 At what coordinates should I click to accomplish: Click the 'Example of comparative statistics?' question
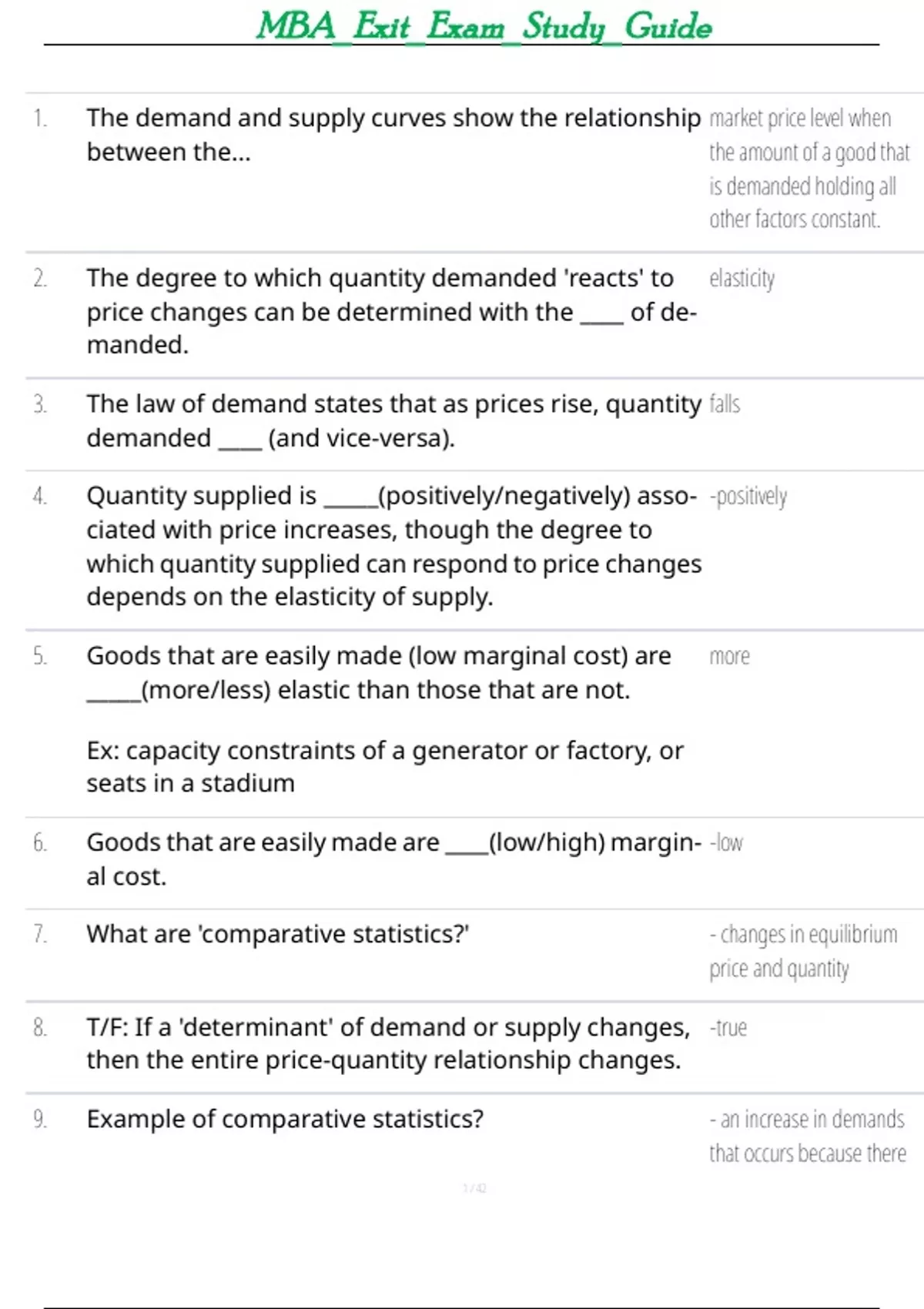point(285,1119)
